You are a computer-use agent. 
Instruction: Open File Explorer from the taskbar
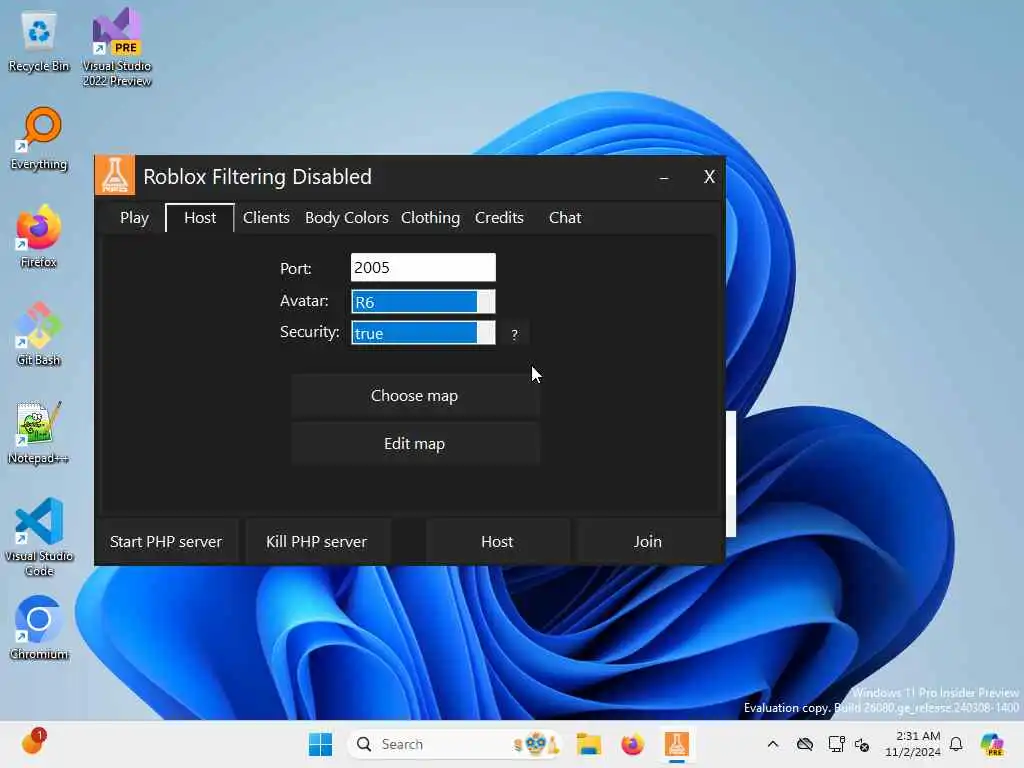tap(588, 744)
